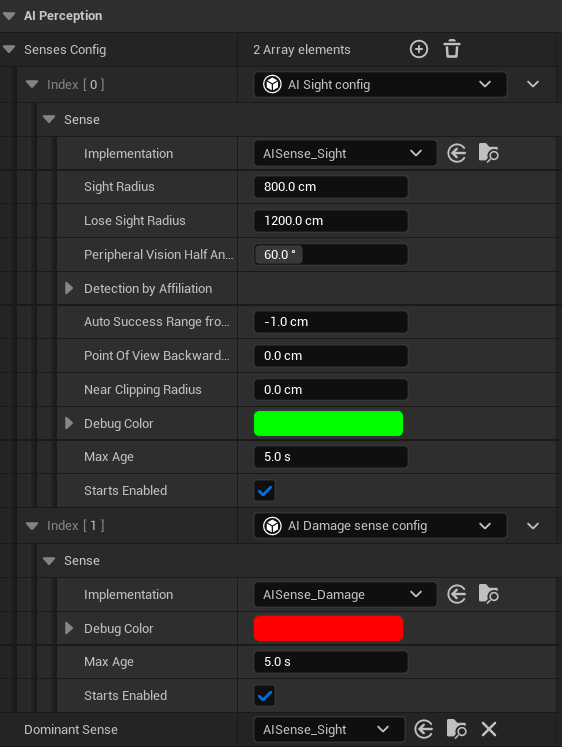This screenshot has height=747, width=562.
Task: Edit the Near Clipping Radius field
Action: click(x=331, y=389)
